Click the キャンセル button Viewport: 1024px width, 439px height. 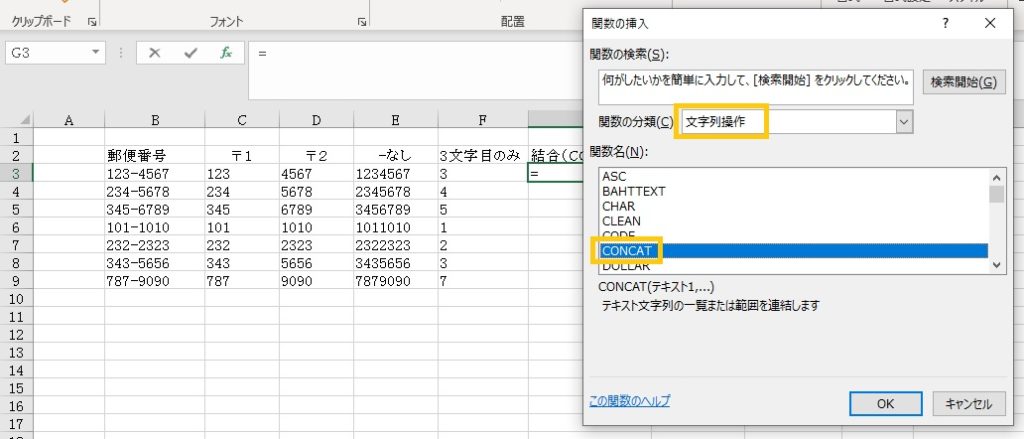[x=967, y=403]
